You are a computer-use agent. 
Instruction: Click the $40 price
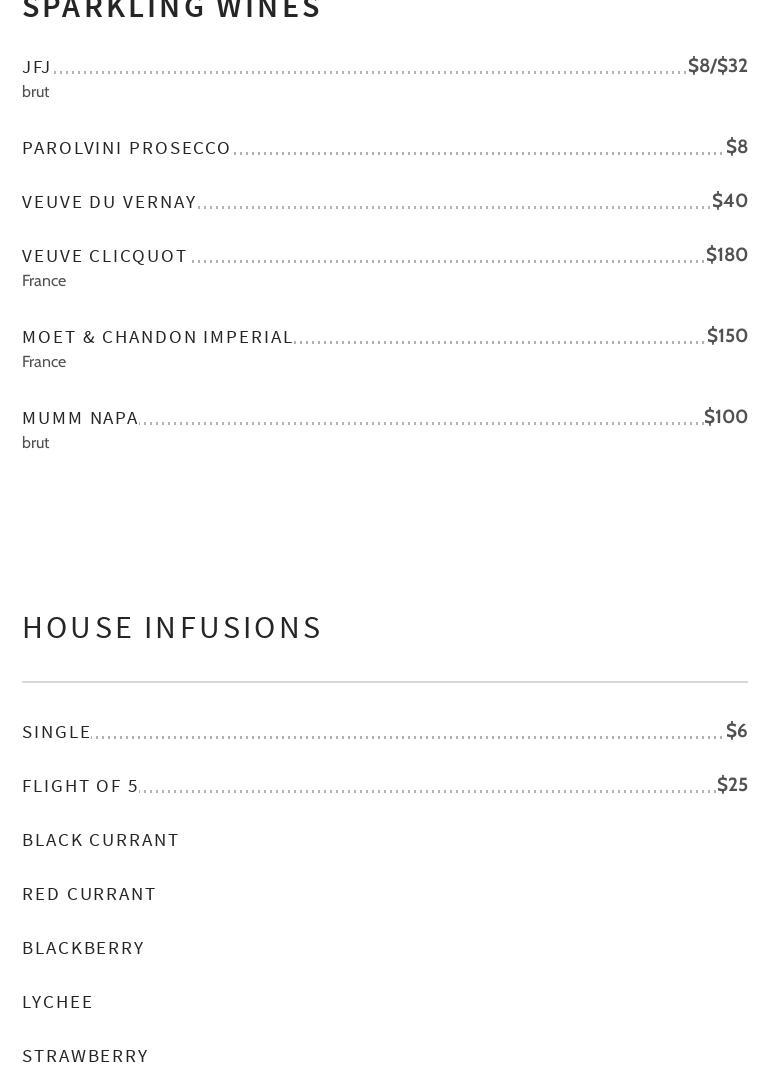(729, 201)
